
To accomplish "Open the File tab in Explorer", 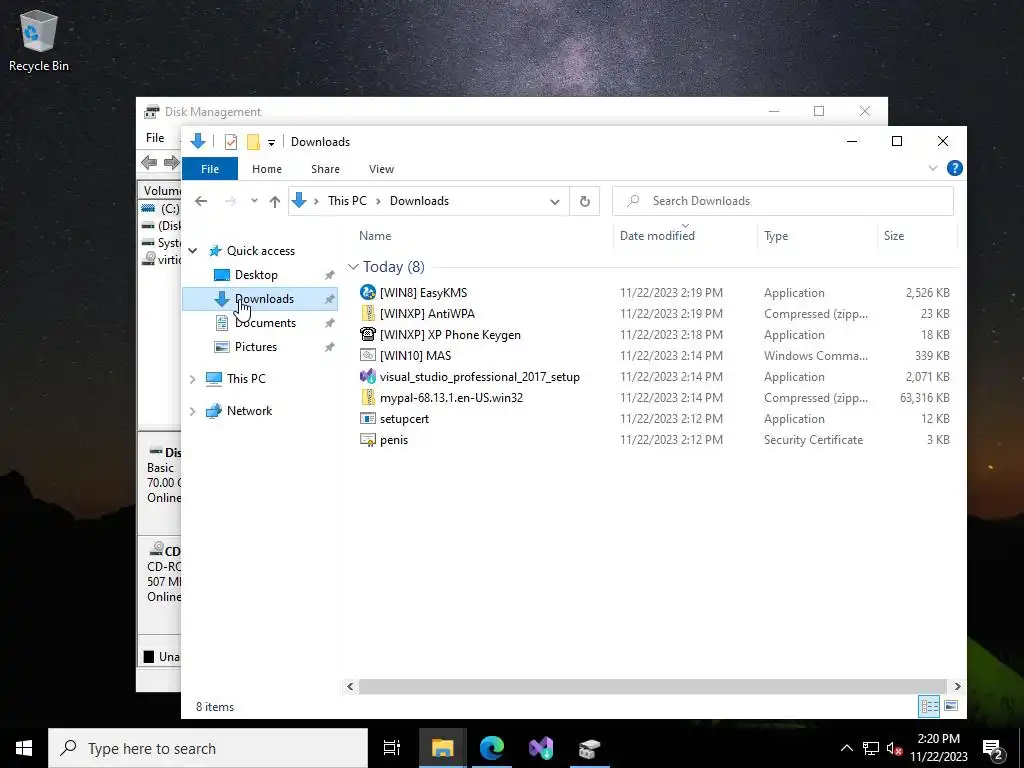I will point(210,168).
